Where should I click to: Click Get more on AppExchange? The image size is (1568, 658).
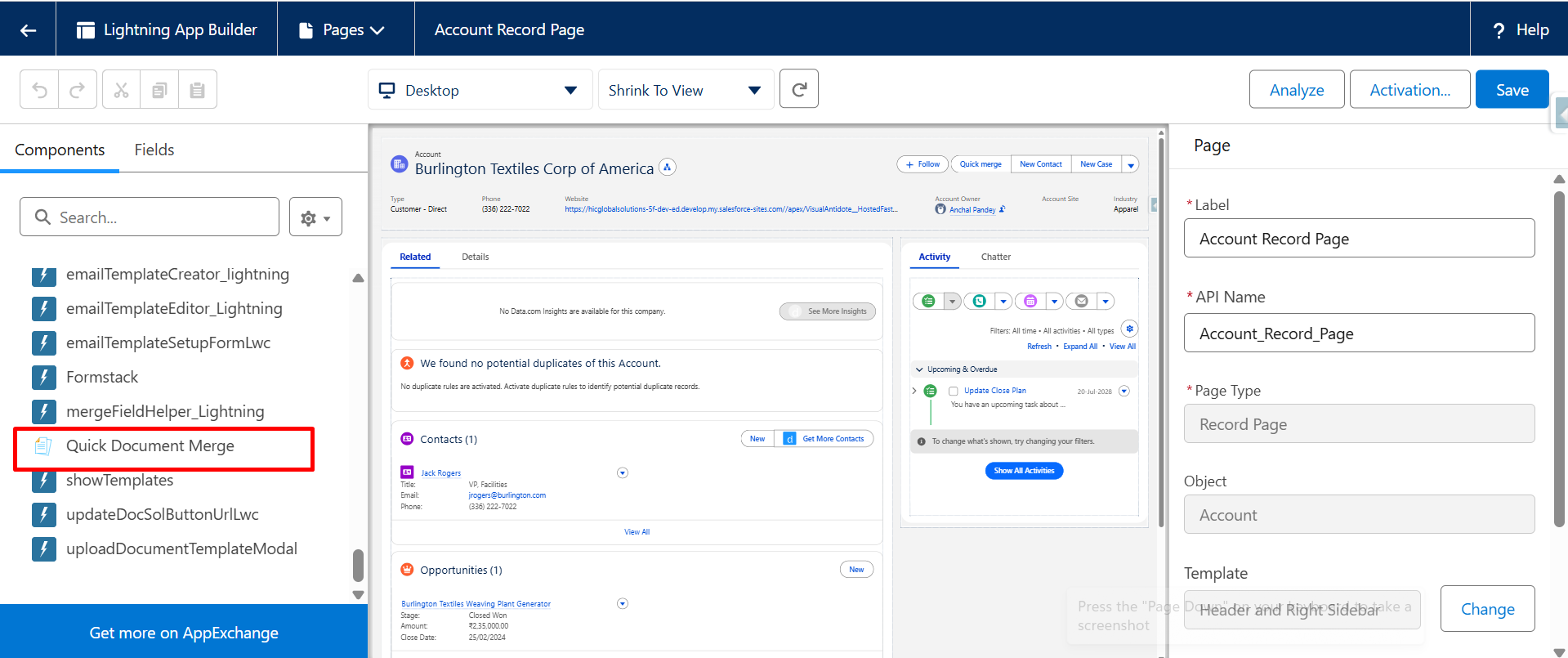pos(184,633)
